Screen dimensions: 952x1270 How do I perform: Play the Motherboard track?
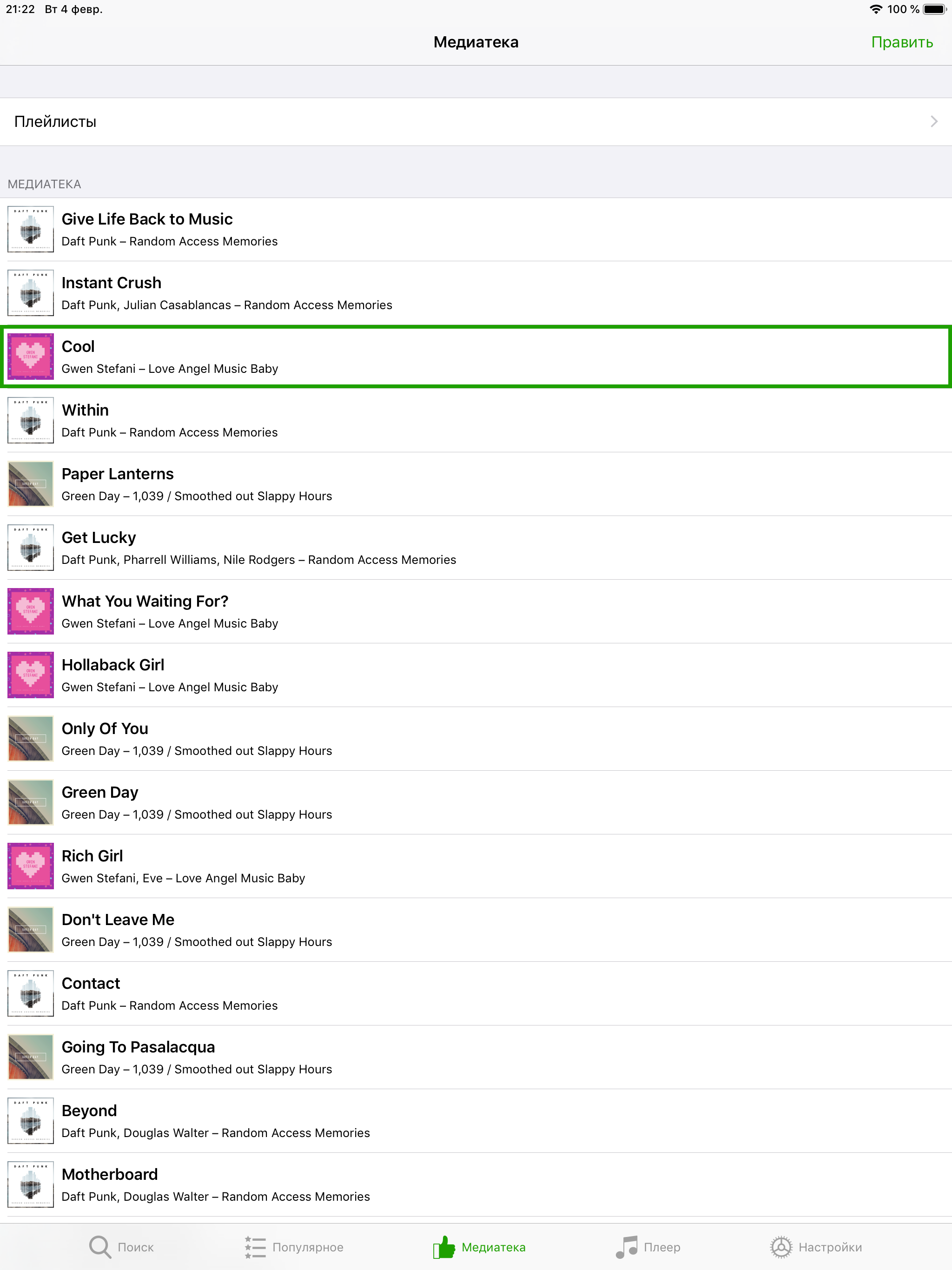tap(110, 1175)
